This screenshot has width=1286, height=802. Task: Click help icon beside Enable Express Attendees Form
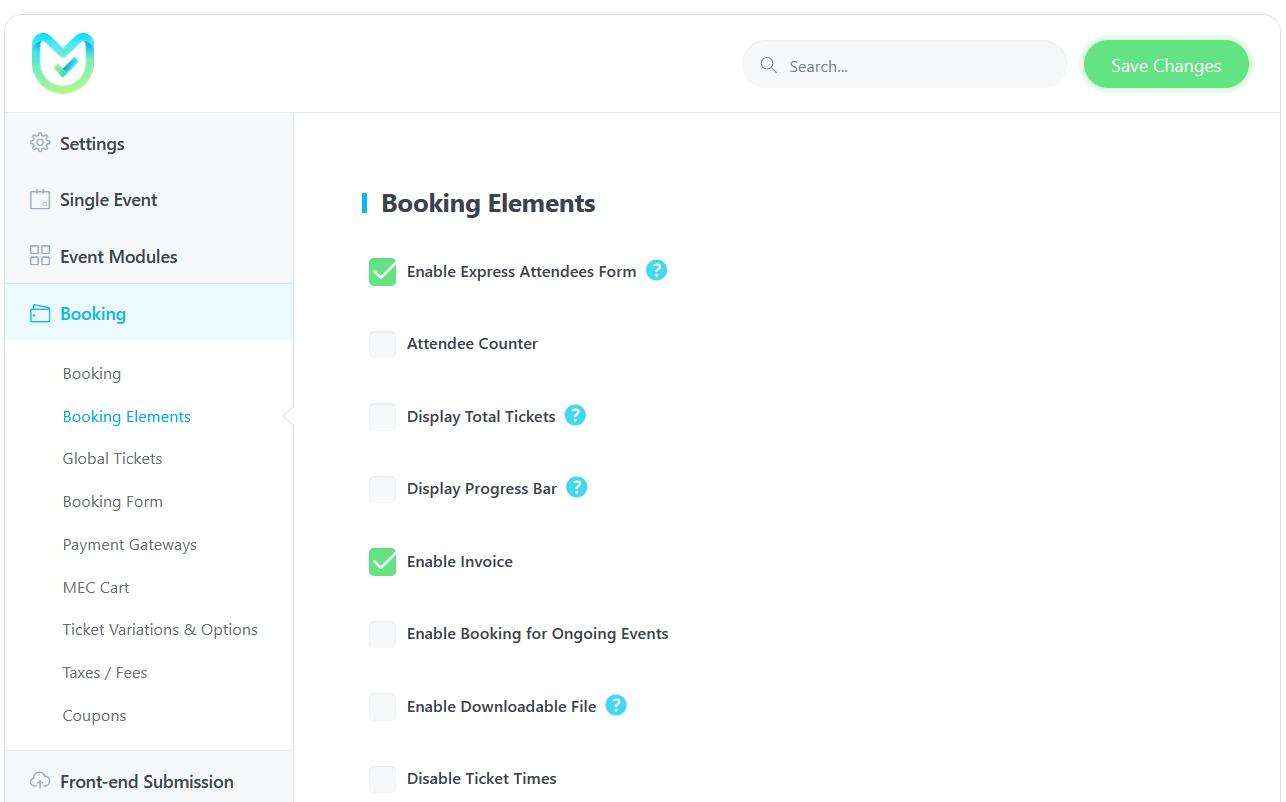coord(656,270)
